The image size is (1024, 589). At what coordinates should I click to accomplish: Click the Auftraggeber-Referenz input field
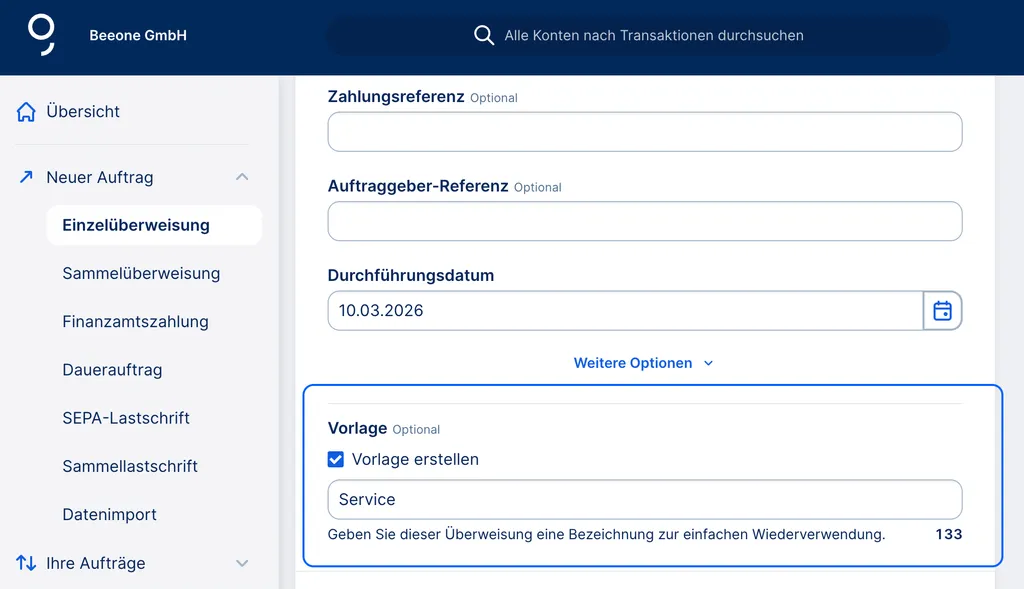point(644,221)
